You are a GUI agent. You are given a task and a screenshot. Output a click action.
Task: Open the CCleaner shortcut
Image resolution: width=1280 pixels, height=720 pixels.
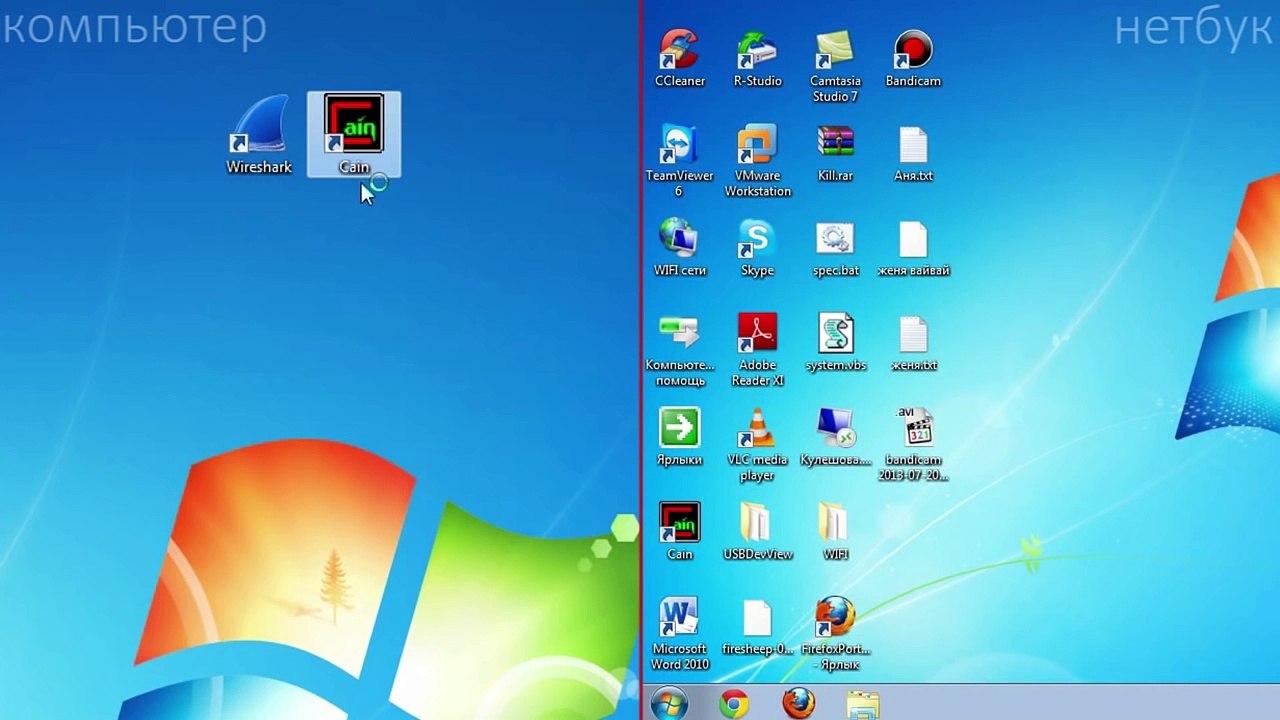[x=680, y=59]
